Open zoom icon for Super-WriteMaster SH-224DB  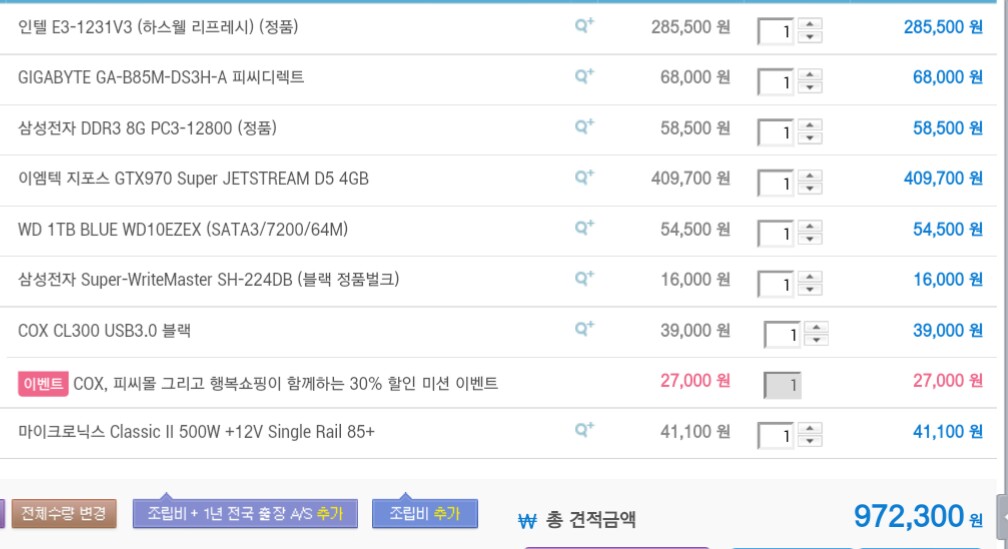pyautogui.click(x=584, y=278)
